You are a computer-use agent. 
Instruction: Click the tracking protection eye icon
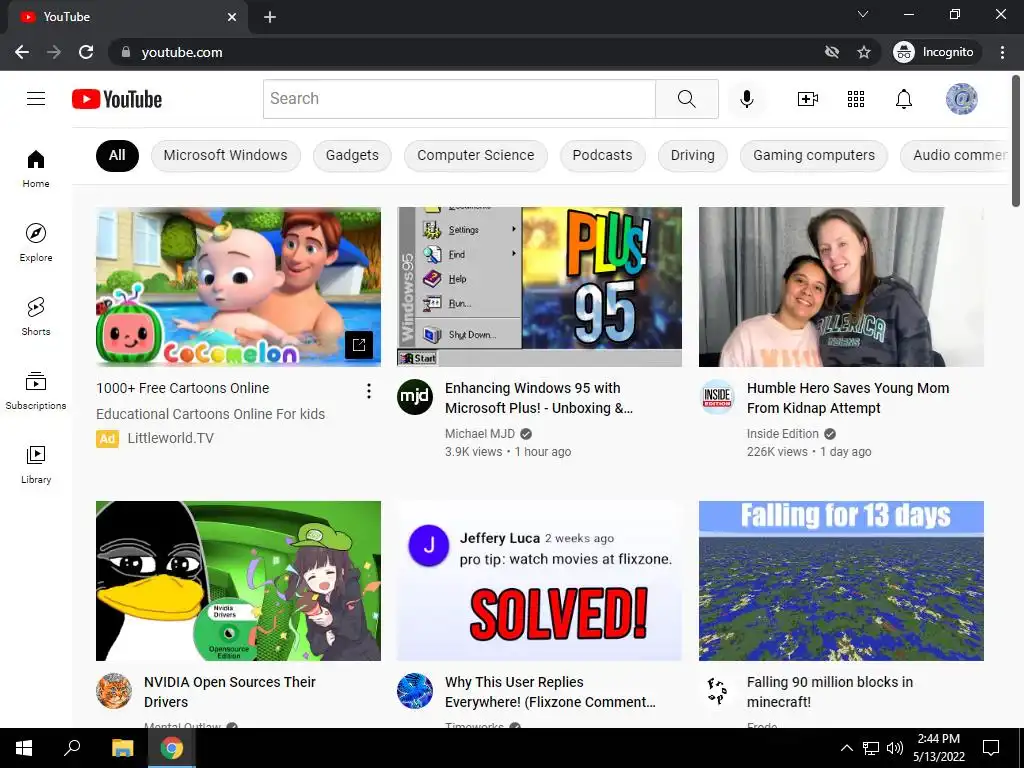(831, 52)
